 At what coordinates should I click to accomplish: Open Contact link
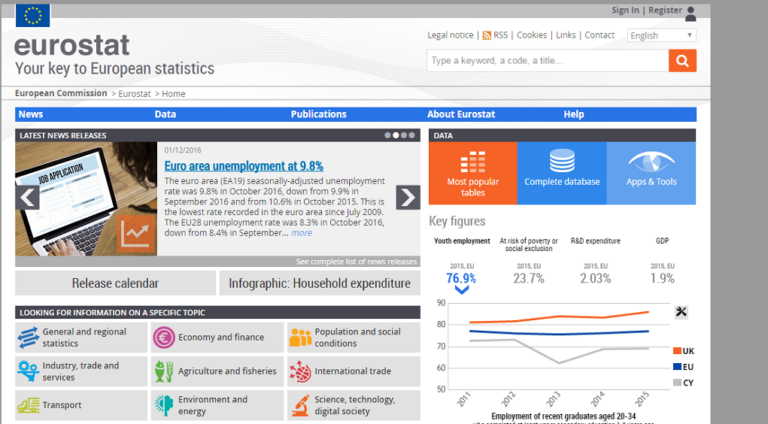pos(600,35)
